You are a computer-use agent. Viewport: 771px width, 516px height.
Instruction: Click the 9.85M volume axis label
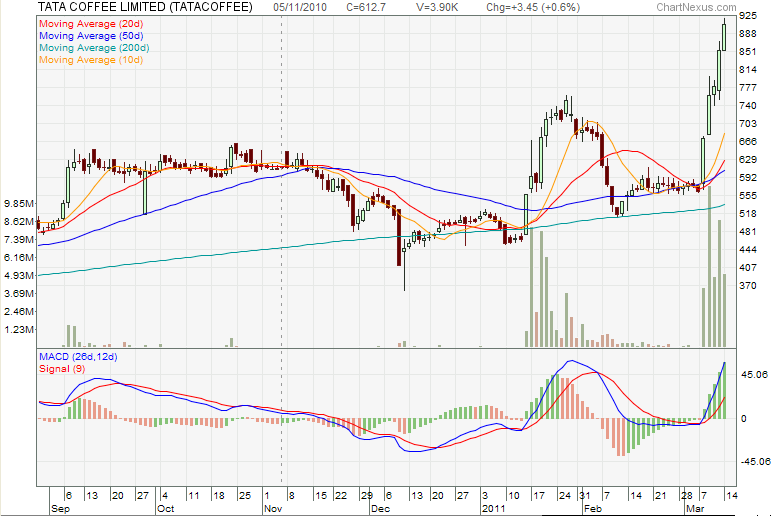pyautogui.click(x=19, y=203)
